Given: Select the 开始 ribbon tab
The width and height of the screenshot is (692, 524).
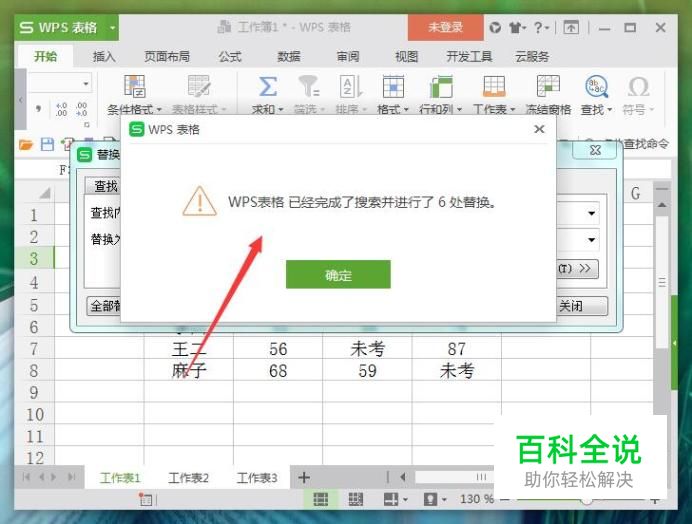Looking at the screenshot, I should (x=46, y=57).
